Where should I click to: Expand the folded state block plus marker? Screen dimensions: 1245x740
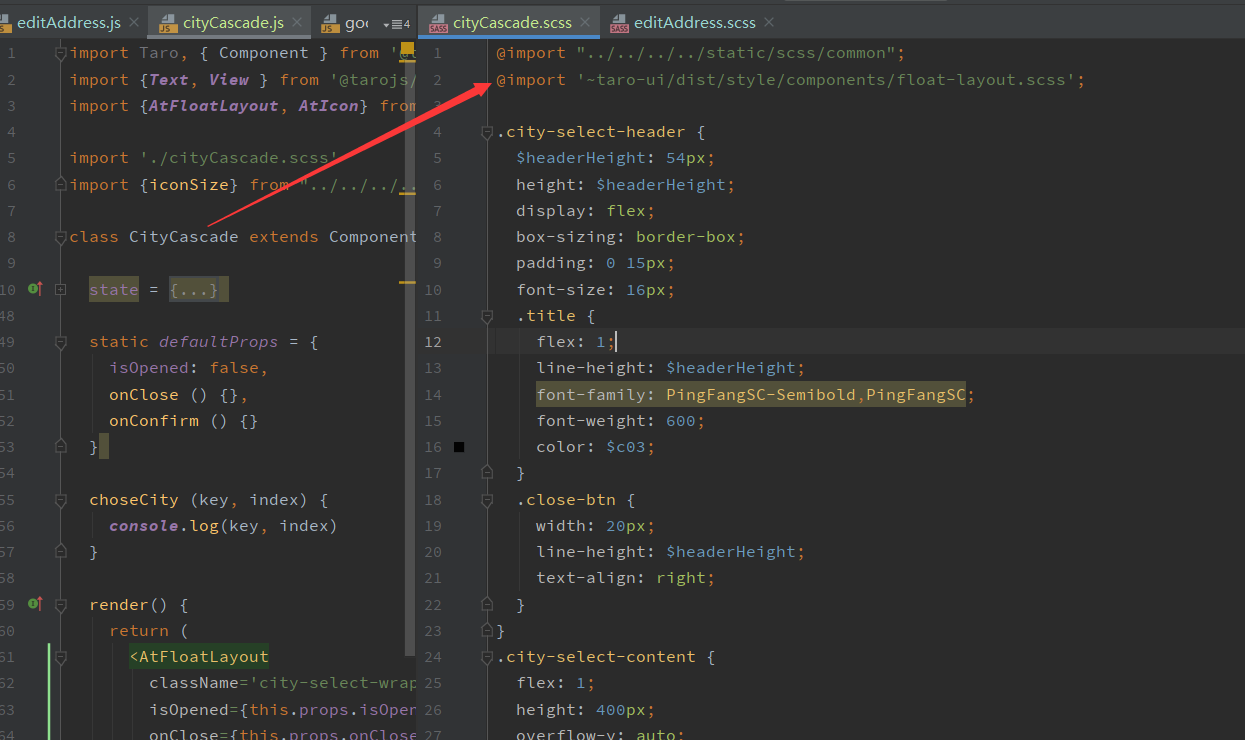(x=61, y=289)
